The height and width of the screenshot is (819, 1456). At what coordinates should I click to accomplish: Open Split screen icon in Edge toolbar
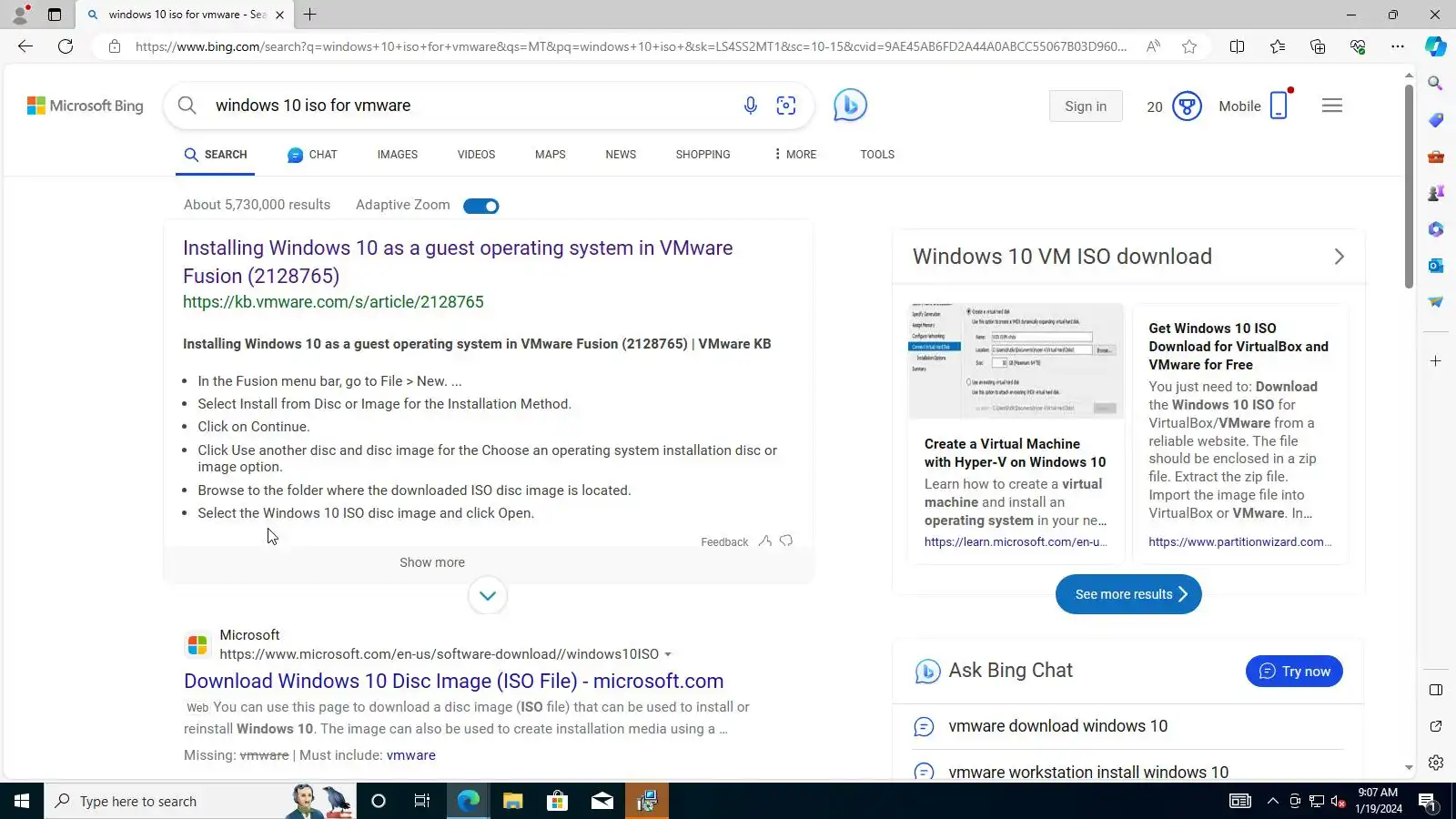pos(1237,46)
